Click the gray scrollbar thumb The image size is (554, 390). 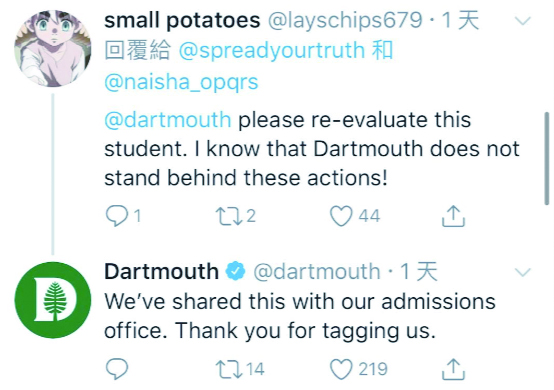(x=547, y=158)
